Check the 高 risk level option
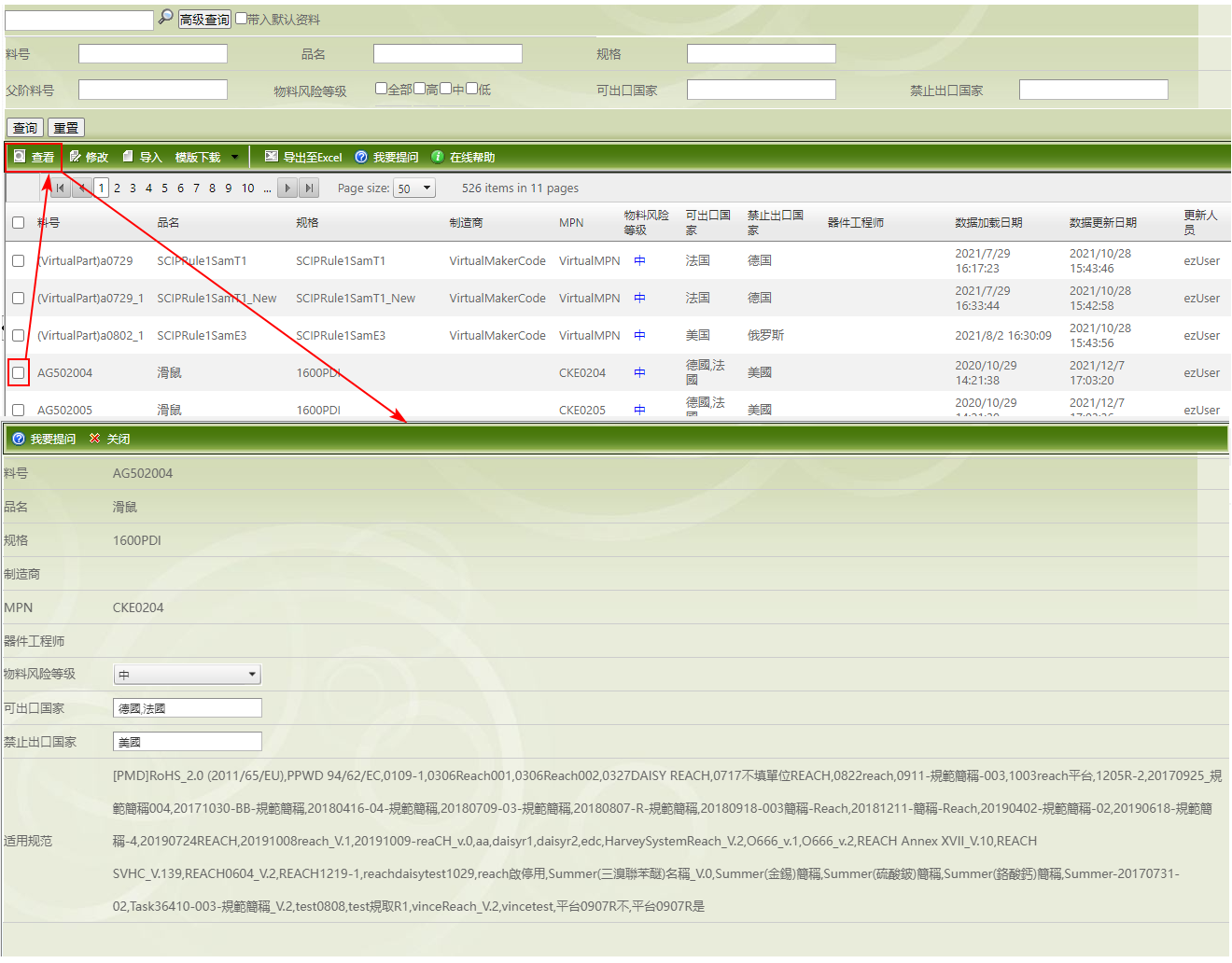 pyautogui.click(x=420, y=89)
